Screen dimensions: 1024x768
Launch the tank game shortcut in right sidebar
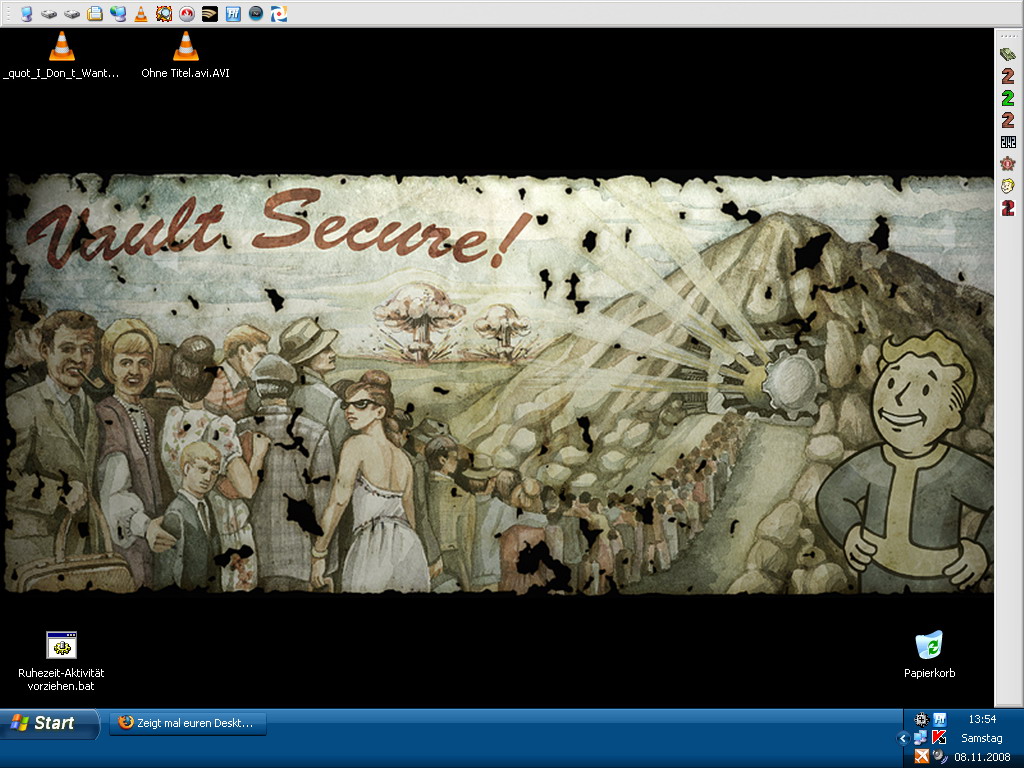click(1008, 54)
